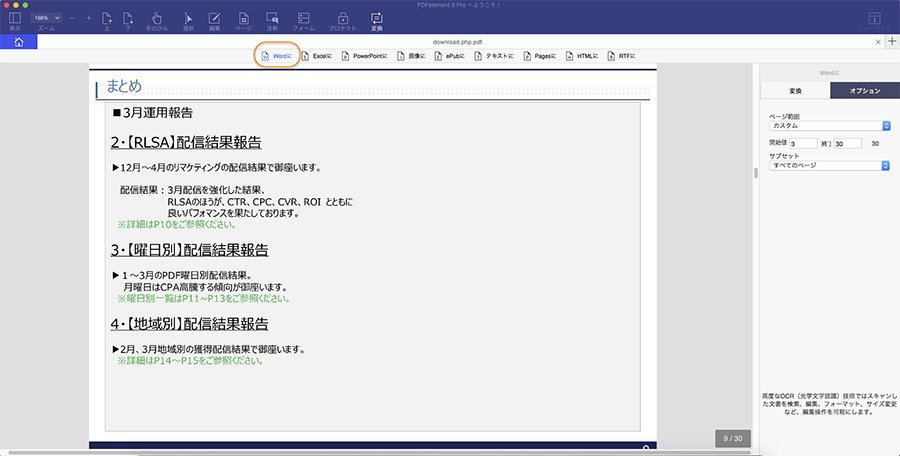Convert to ePub with ePubに
This screenshot has height=456, width=900.
tap(449, 56)
